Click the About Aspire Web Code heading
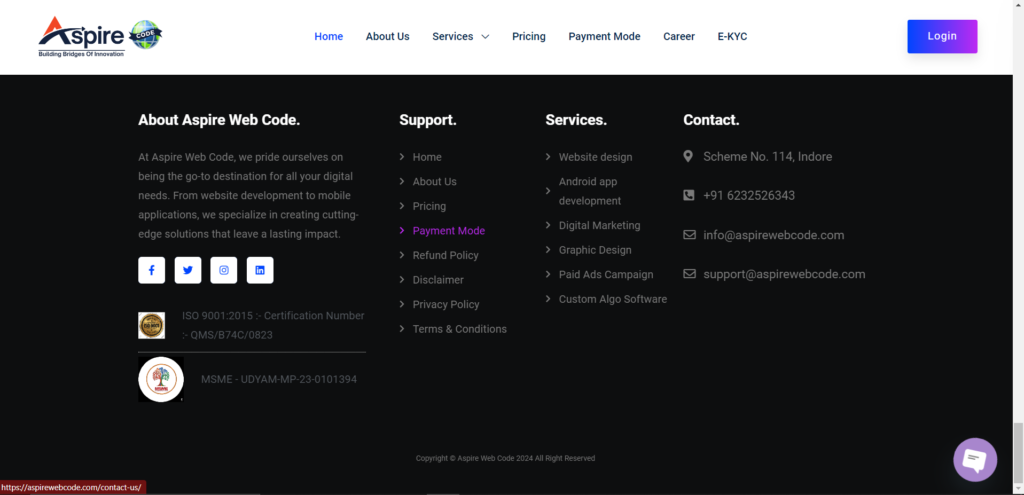The image size is (1024, 495). [219, 120]
